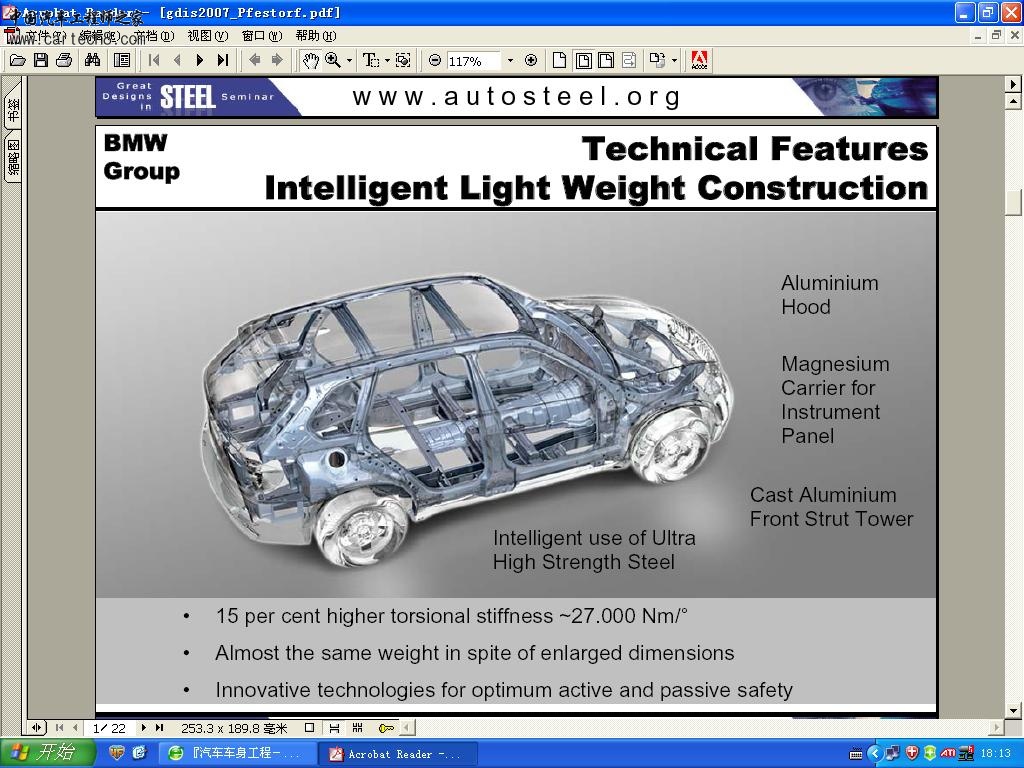
Task: Click the 1/22 page number field
Action: point(109,728)
